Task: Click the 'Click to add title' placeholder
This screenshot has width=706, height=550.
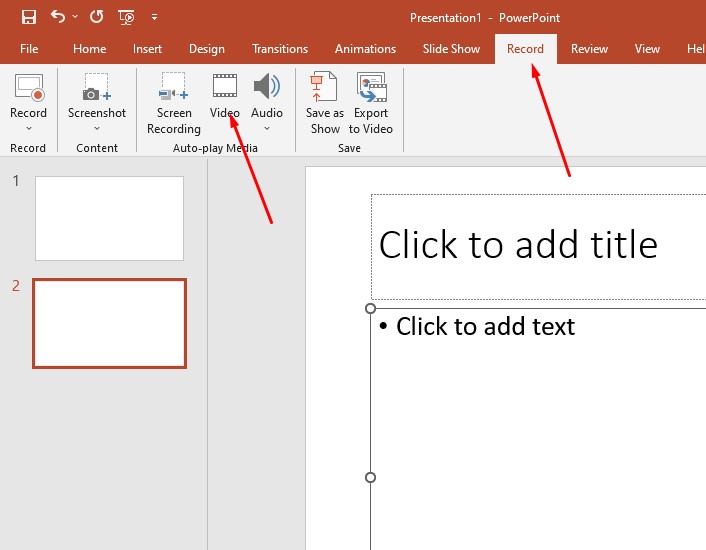Action: 518,245
